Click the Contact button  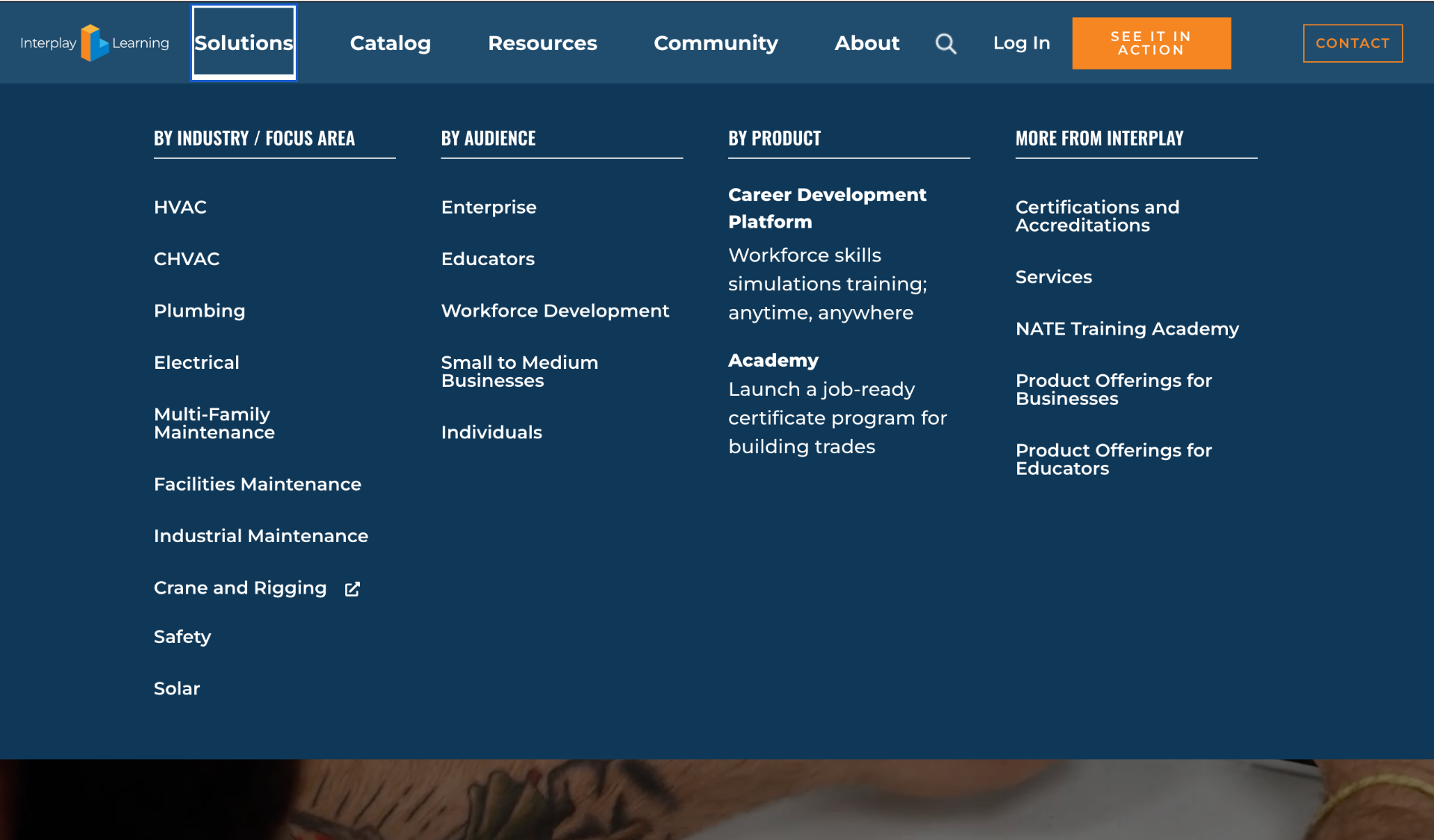tap(1353, 43)
